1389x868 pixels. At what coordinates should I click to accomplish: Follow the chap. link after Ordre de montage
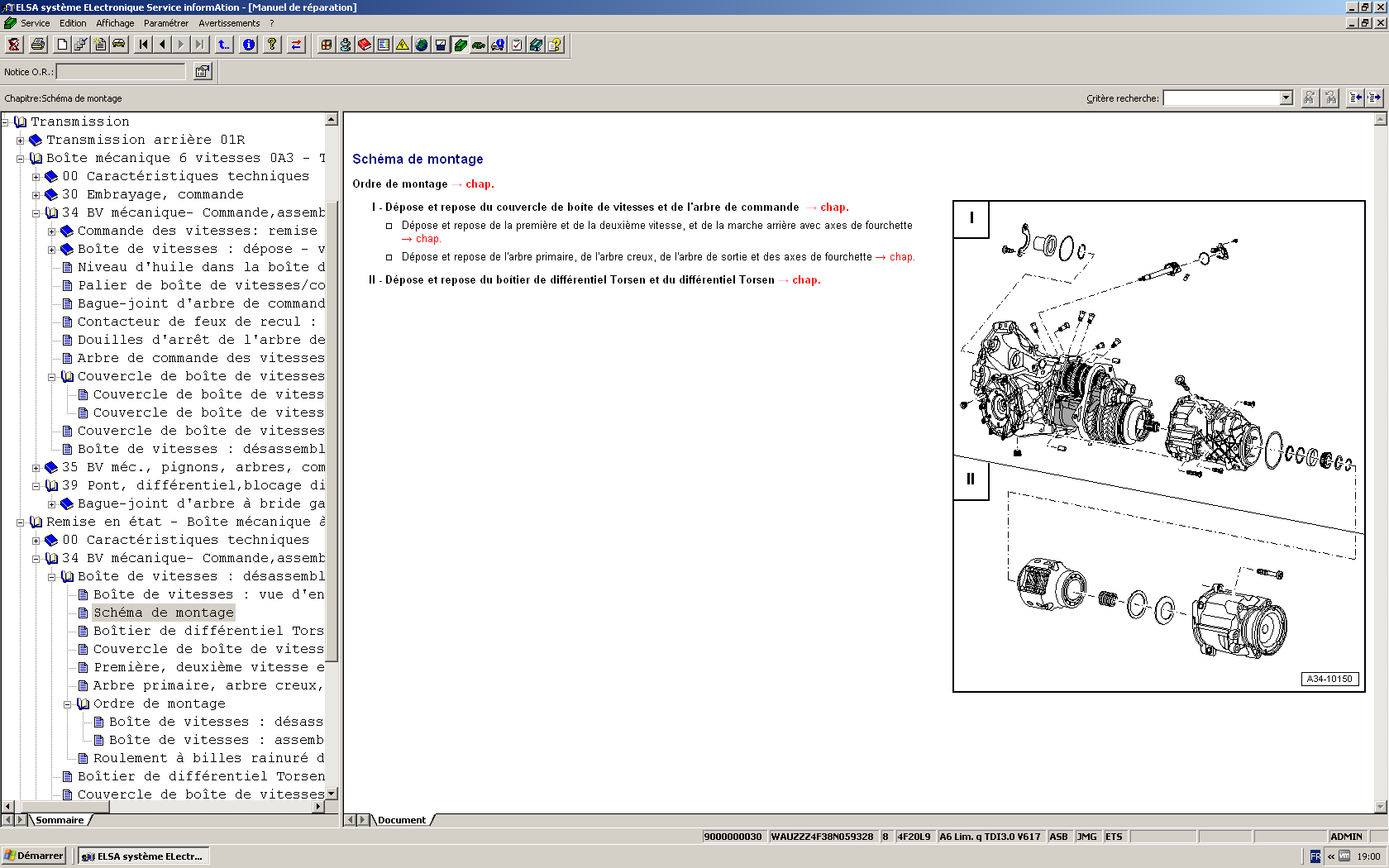point(479,184)
